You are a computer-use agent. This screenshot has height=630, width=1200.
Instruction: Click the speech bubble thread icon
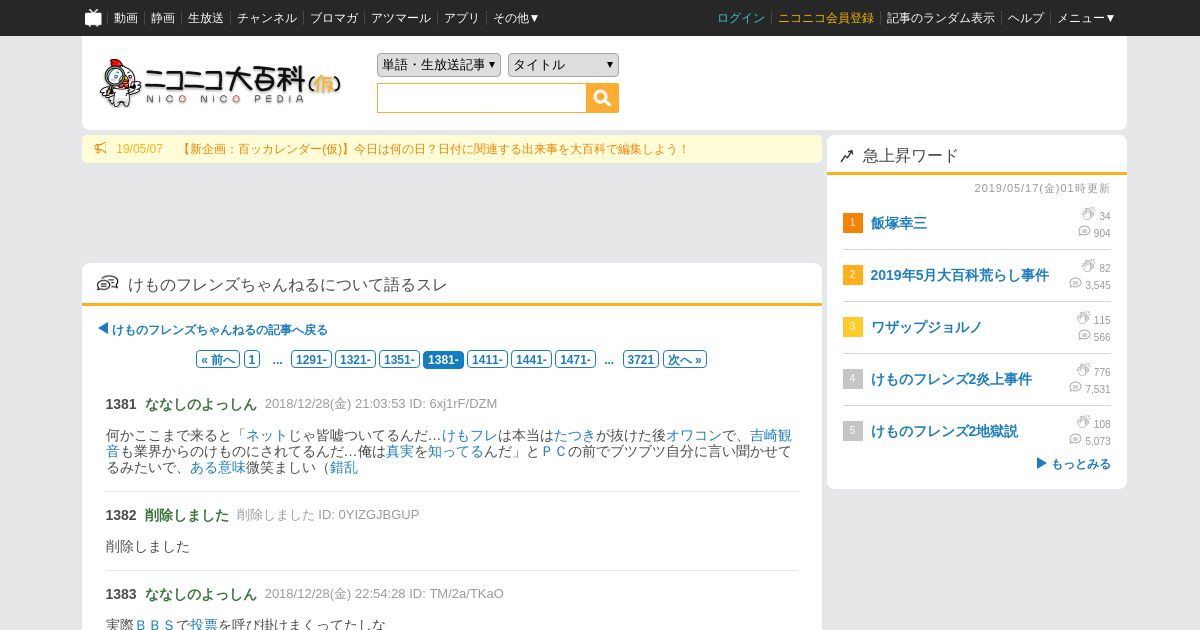coord(107,283)
